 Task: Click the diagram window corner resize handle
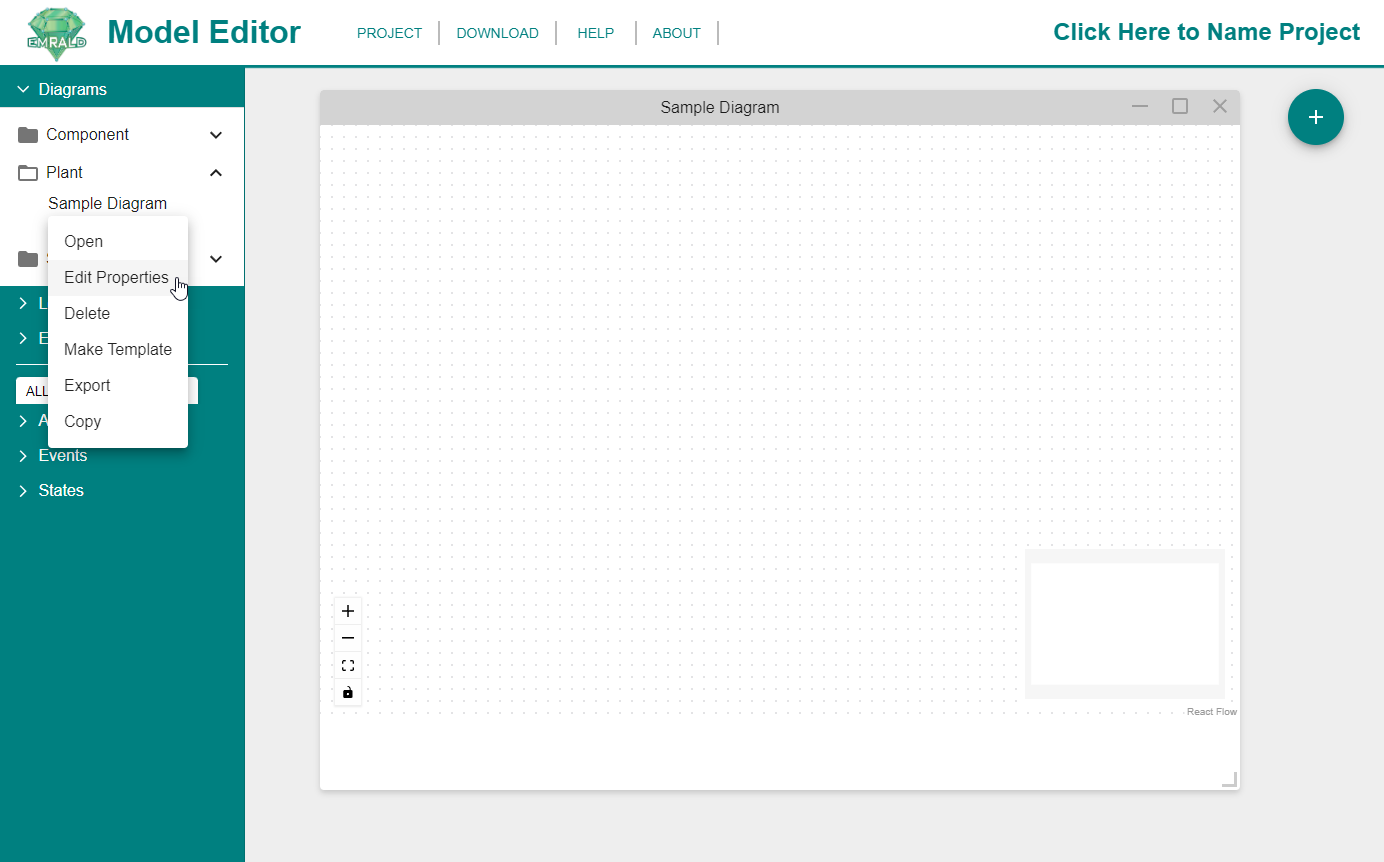pos(1230,780)
